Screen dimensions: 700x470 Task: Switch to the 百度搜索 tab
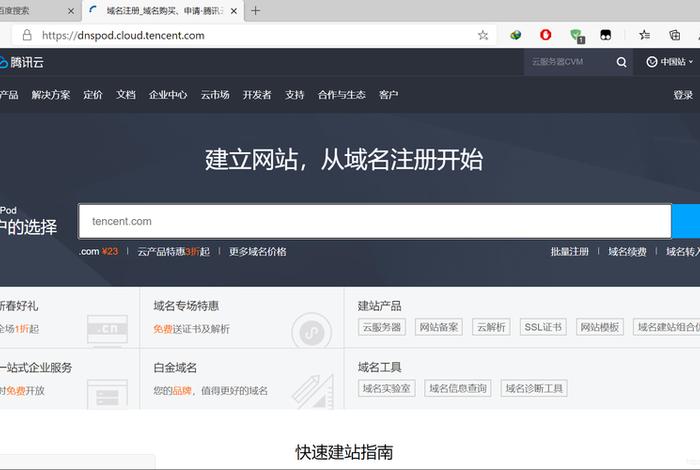38,11
